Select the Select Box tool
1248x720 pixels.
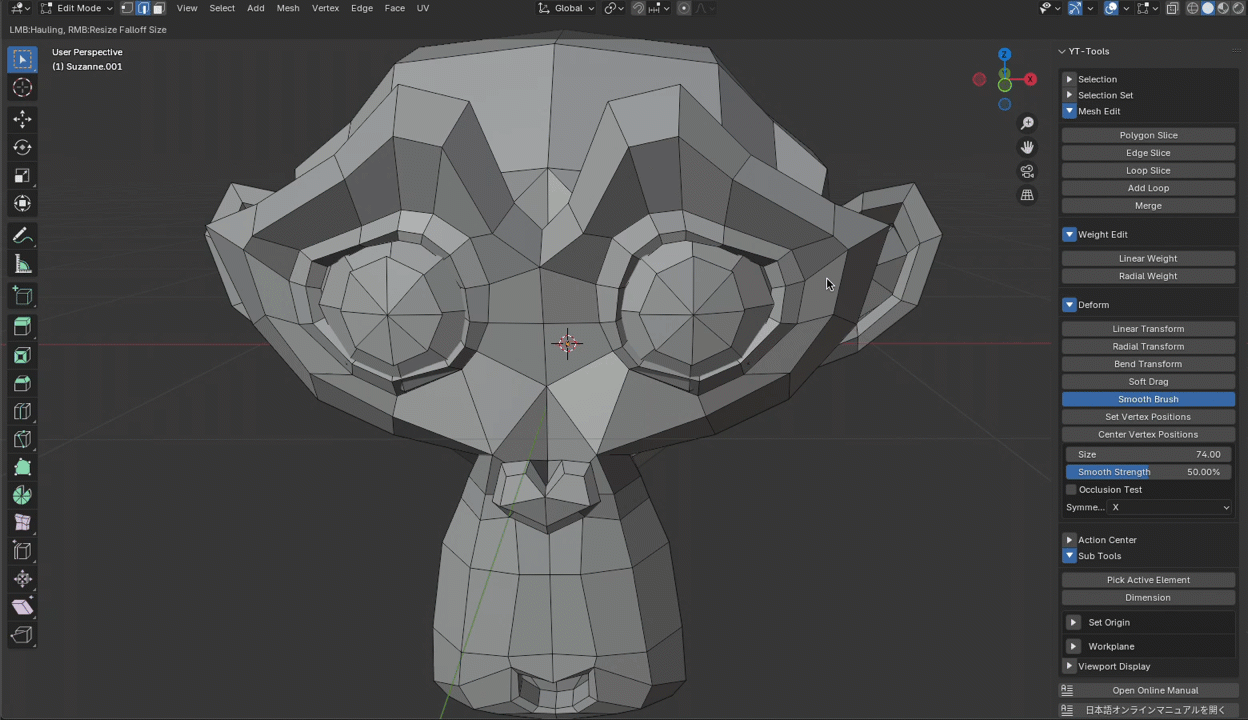(22, 60)
